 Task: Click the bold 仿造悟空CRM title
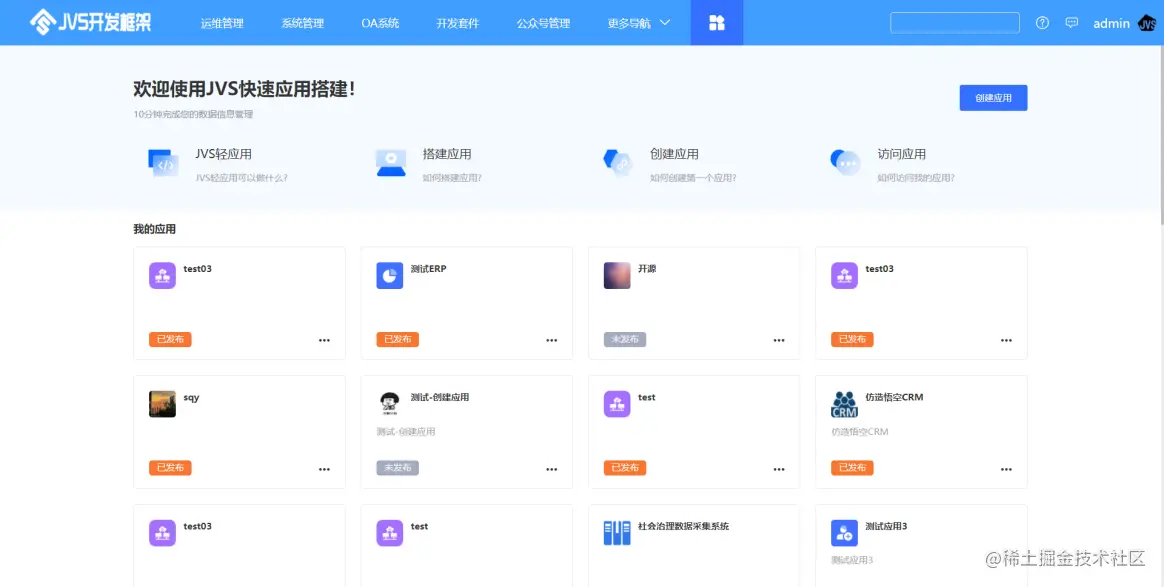point(894,397)
